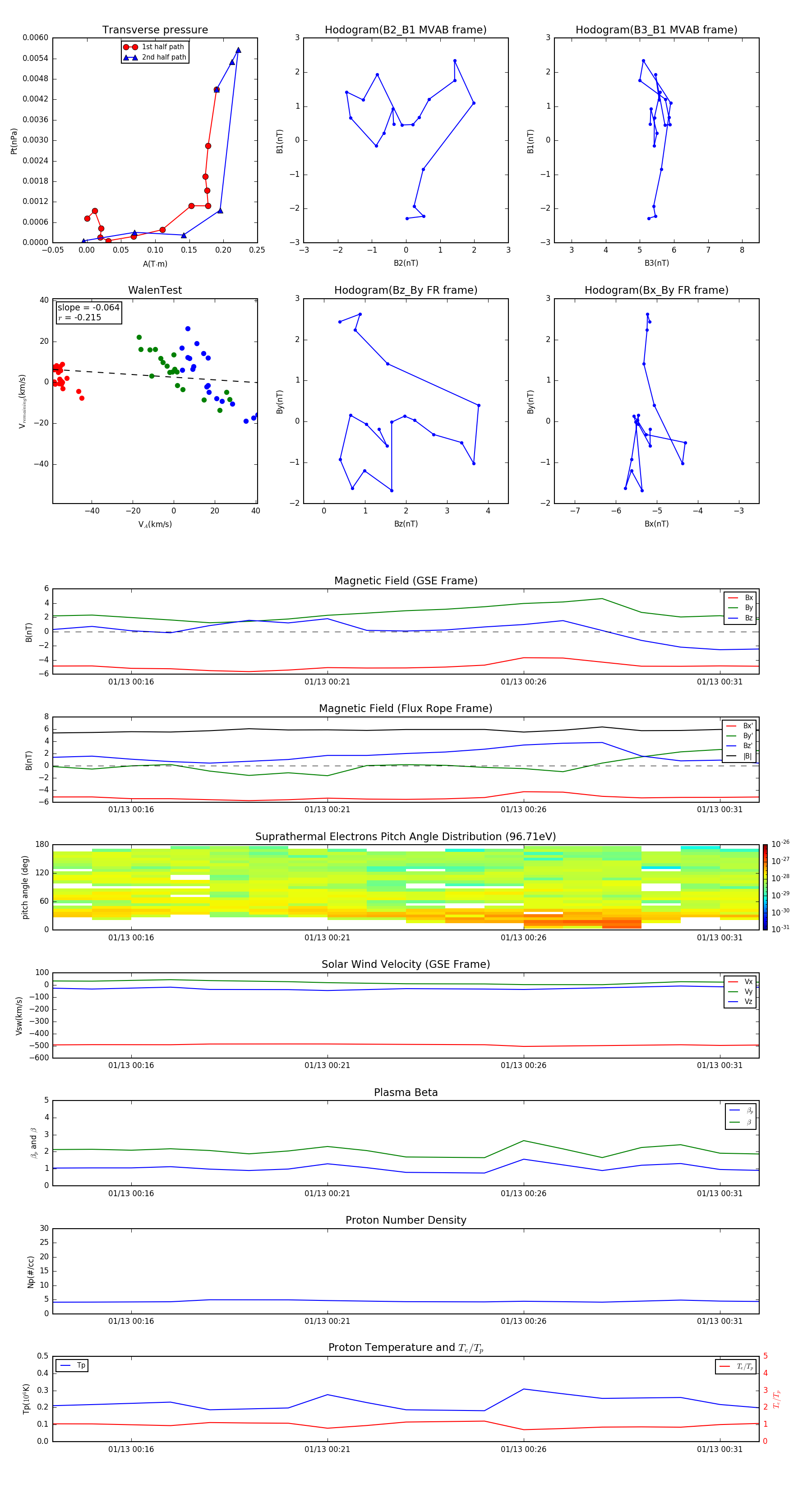This screenshot has width=812, height=1489.
Task: Click the 'Te/Tp' legend entry
Action: point(736,1366)
